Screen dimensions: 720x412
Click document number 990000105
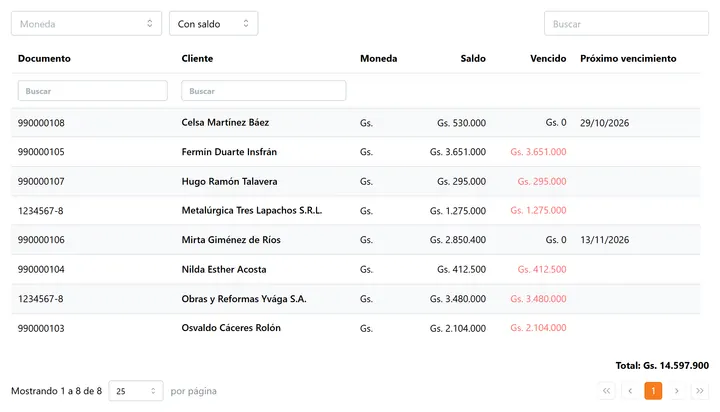pyautogui.click(x=41, y=152)
